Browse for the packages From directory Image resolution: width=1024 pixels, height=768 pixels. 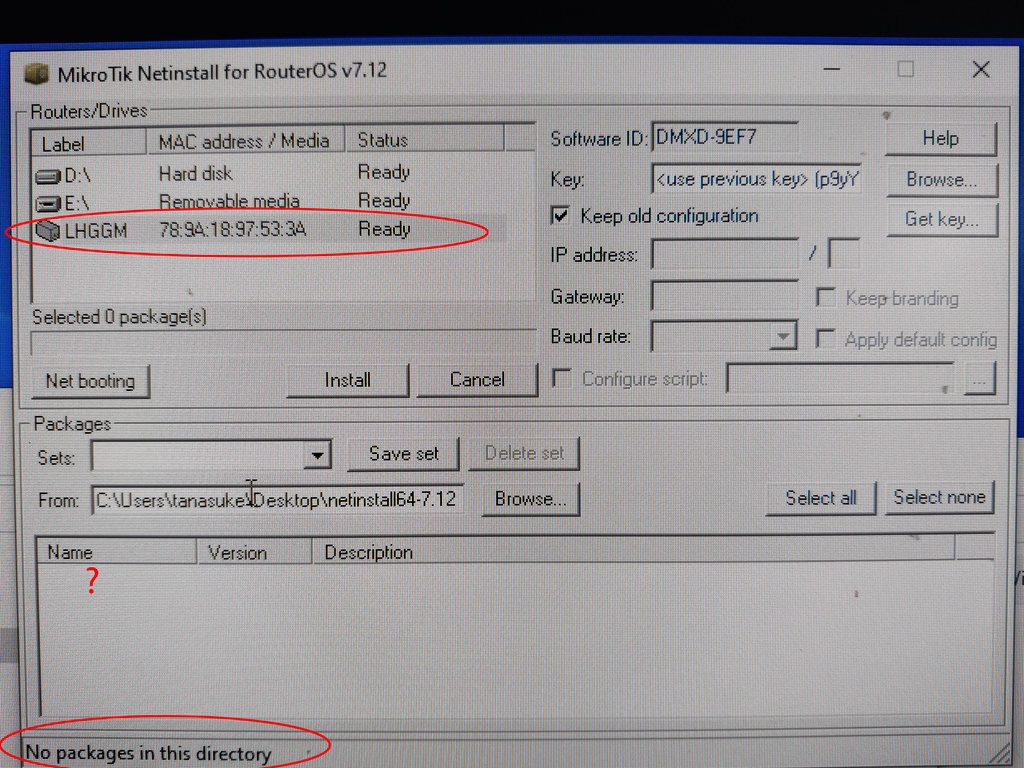(x=530, y=500)
